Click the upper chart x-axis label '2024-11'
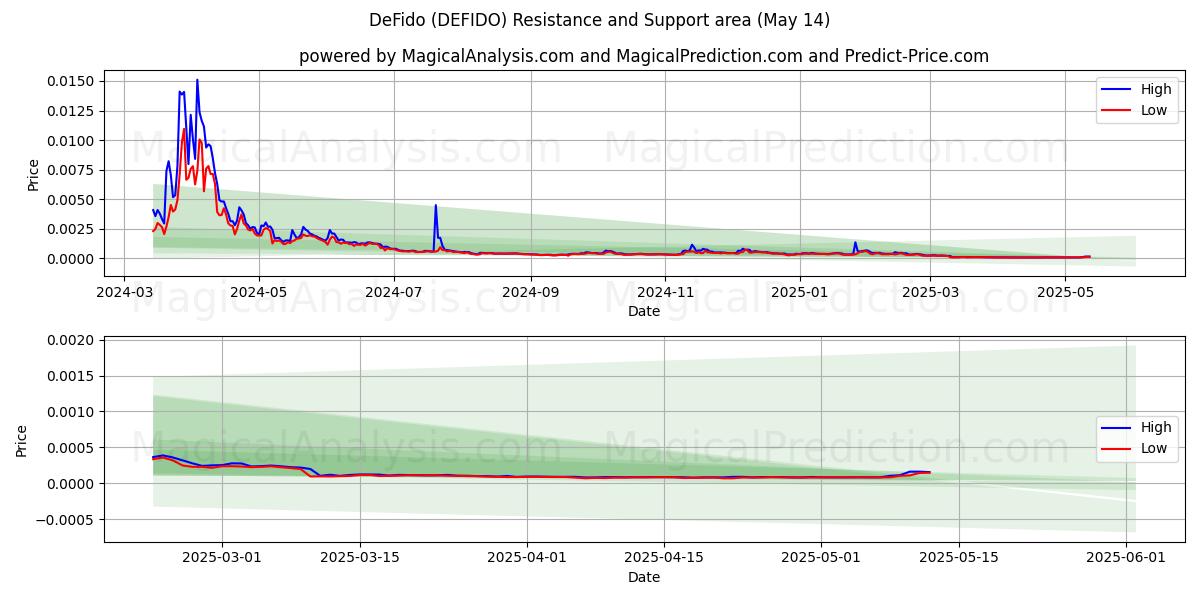Viewport: 1200px width, 600px height. [665, 292]
